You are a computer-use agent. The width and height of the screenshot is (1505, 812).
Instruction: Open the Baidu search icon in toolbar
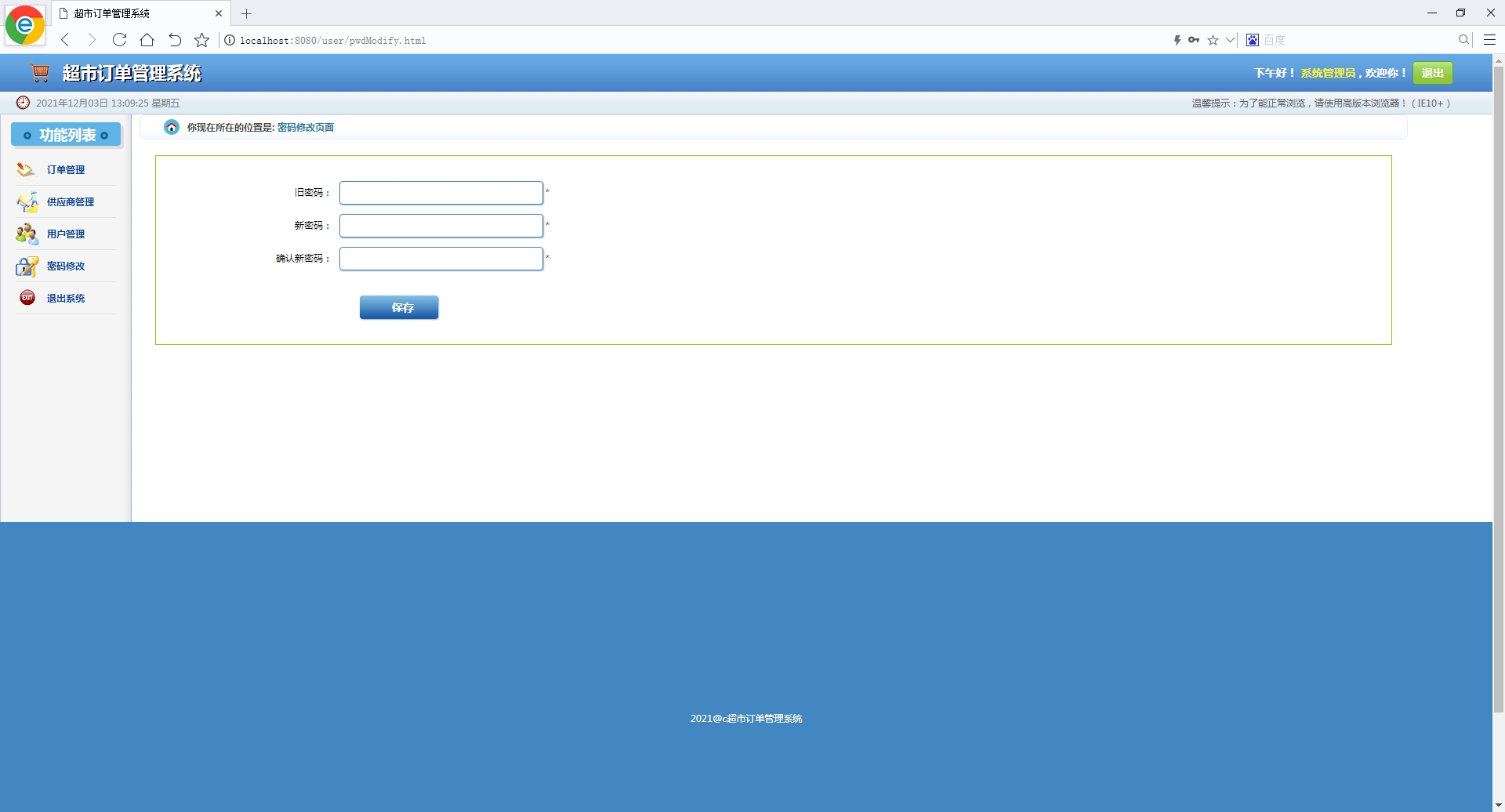1252,40
